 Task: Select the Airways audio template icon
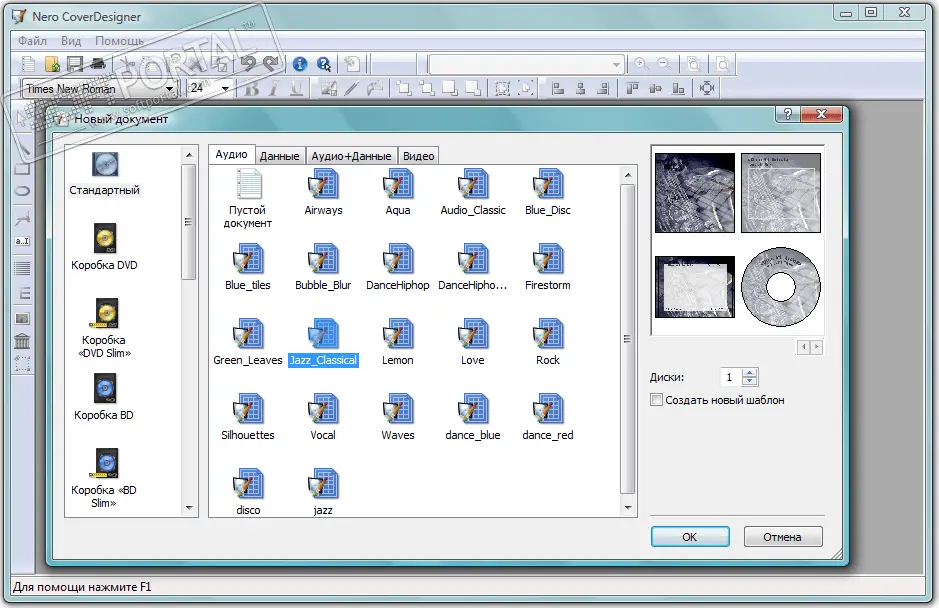[323, 185]
